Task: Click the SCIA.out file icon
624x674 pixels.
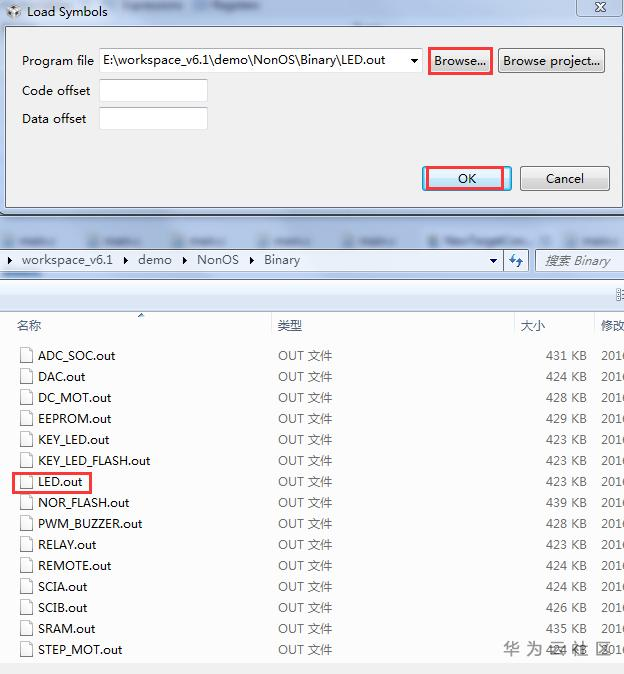Action: pyautogui.click(x=26, y=586)
